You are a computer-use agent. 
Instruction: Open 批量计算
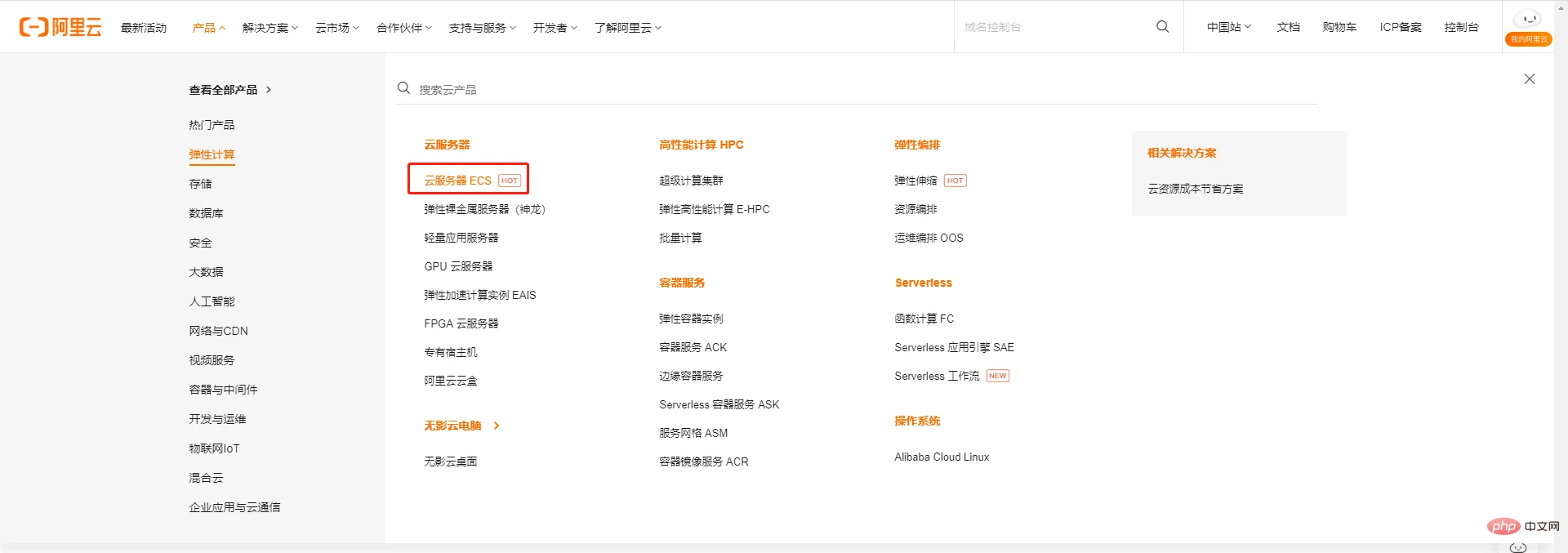(680, 238)
